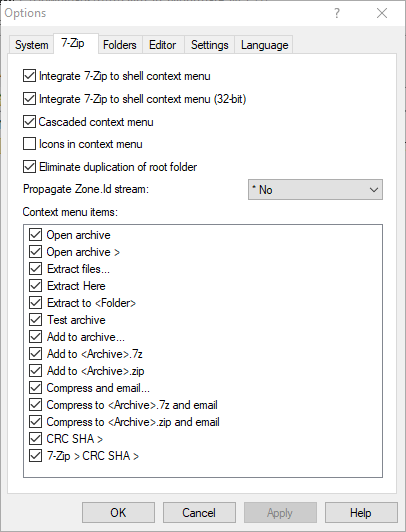406x532 pixels.
Task: Toggle the 'Open archive >' item checkbox
Action: pyautogui.click(x=35, y=252)
